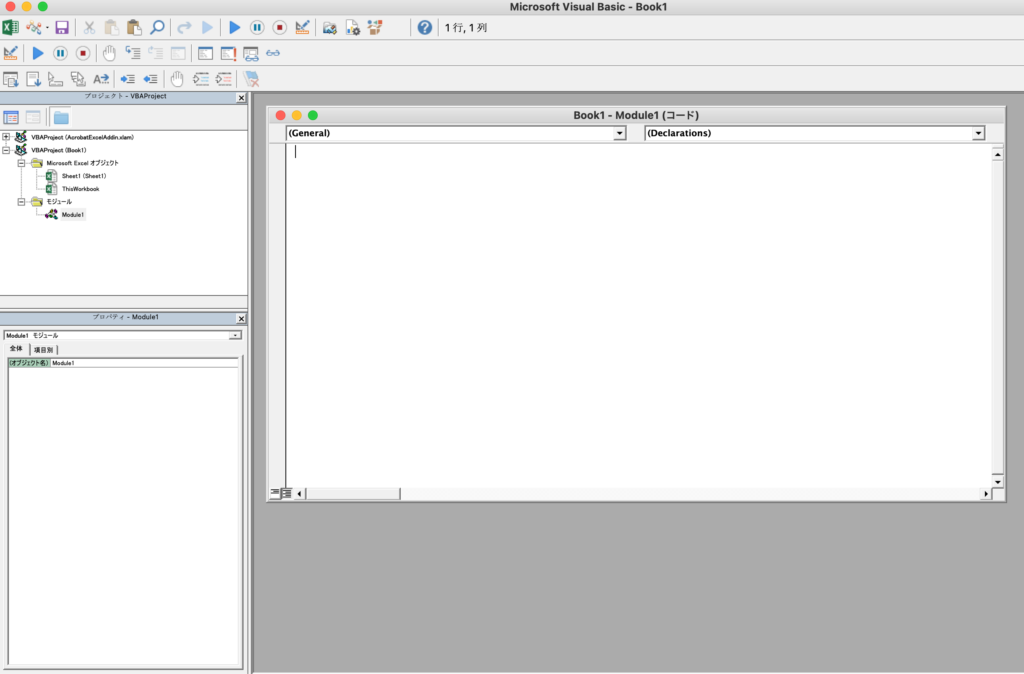
Task: Open the Properties Window toolbar icon
Action: point(353,27)
